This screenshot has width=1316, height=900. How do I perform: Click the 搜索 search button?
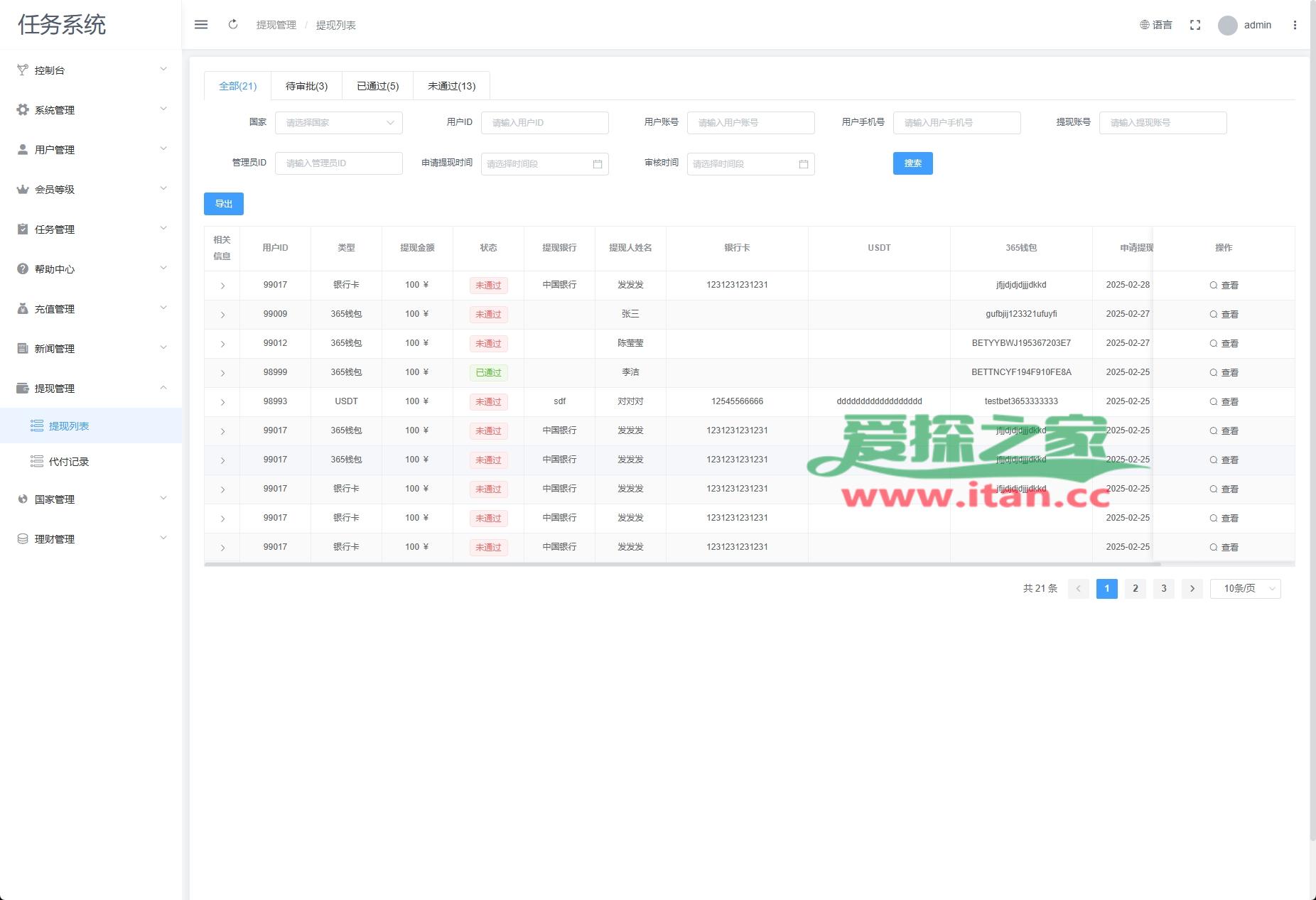pos(912,163)
